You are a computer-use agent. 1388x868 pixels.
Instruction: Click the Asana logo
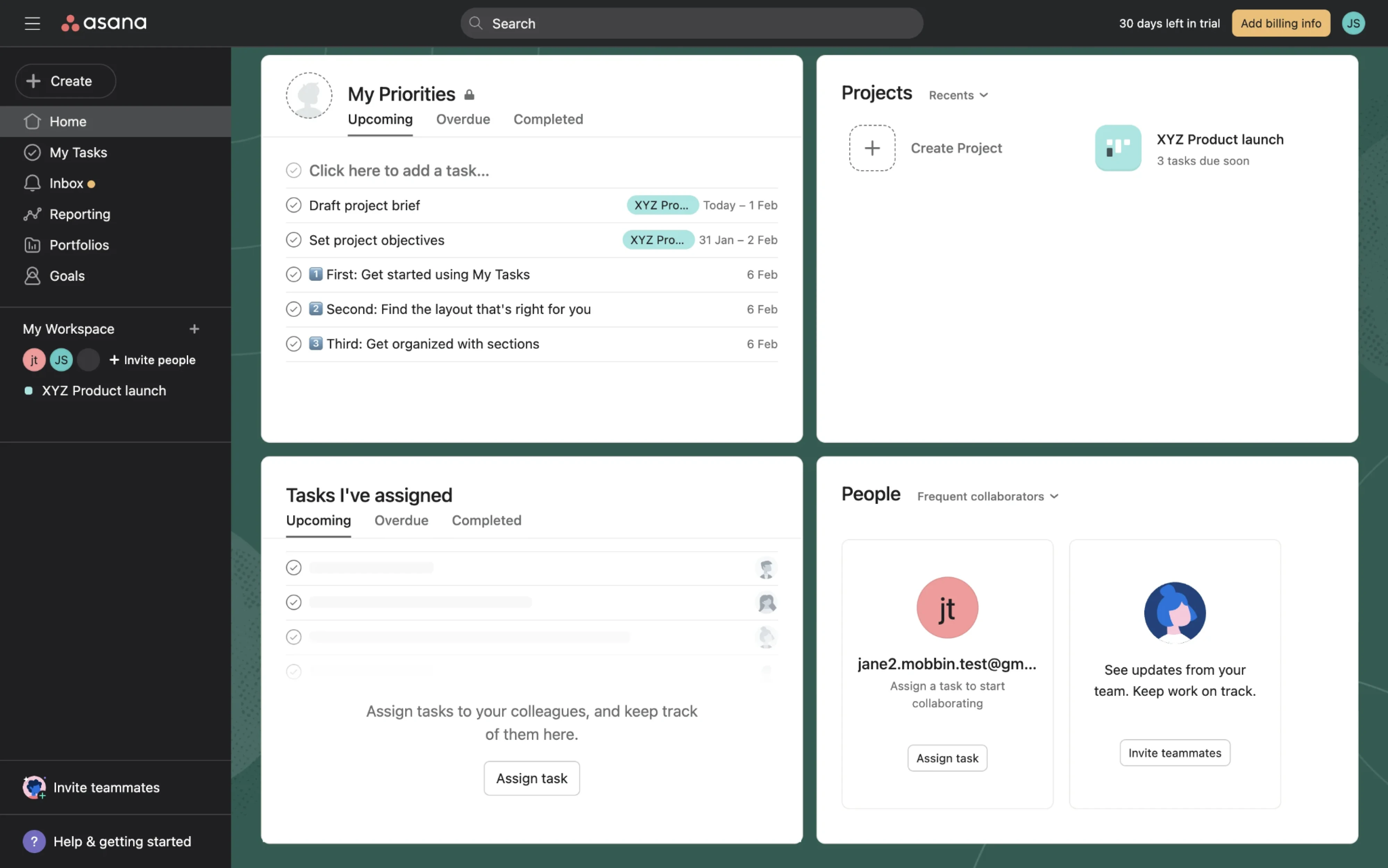click(x=104, y=23)
